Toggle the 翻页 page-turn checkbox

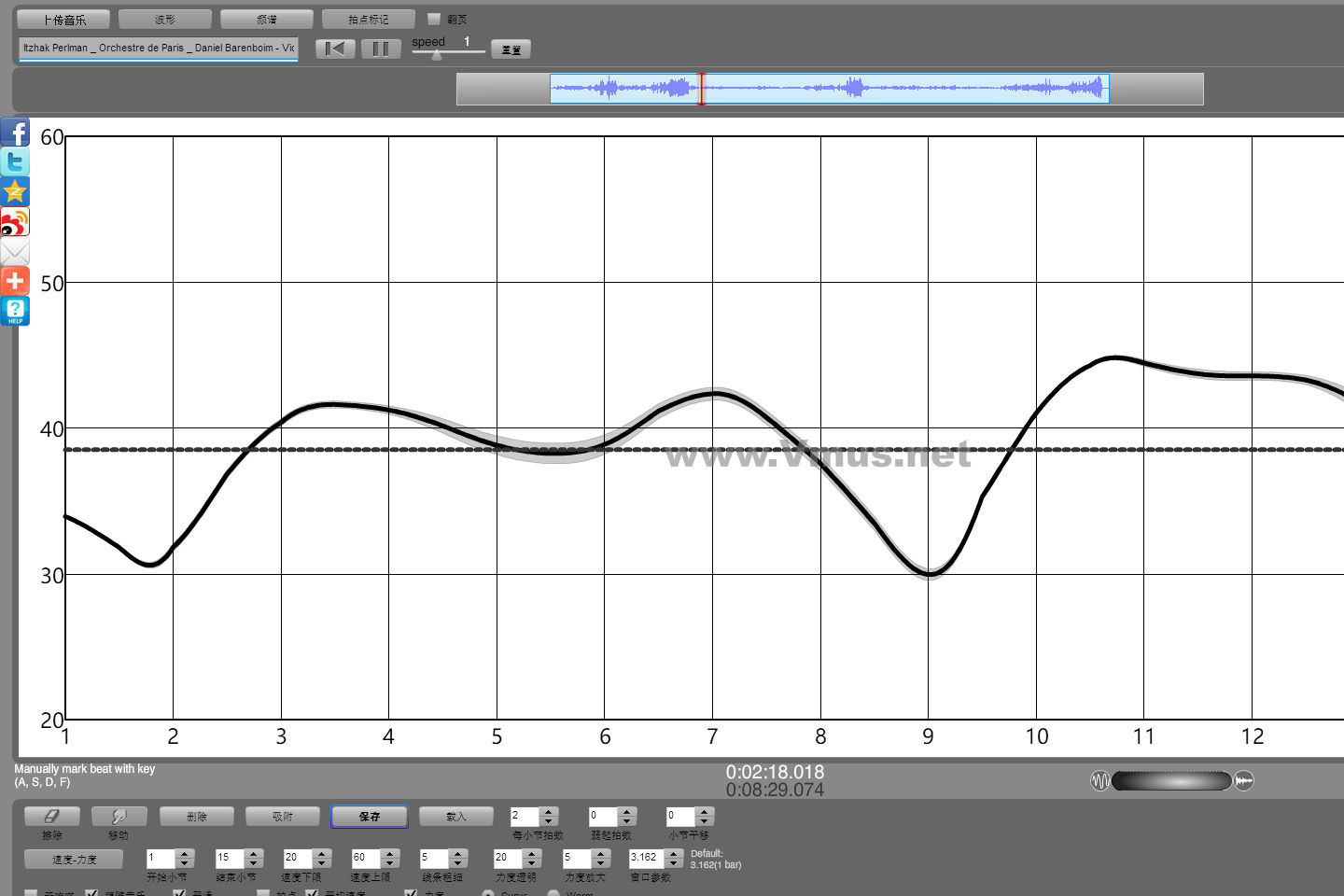pyautogui.click(x=433, y=19)
